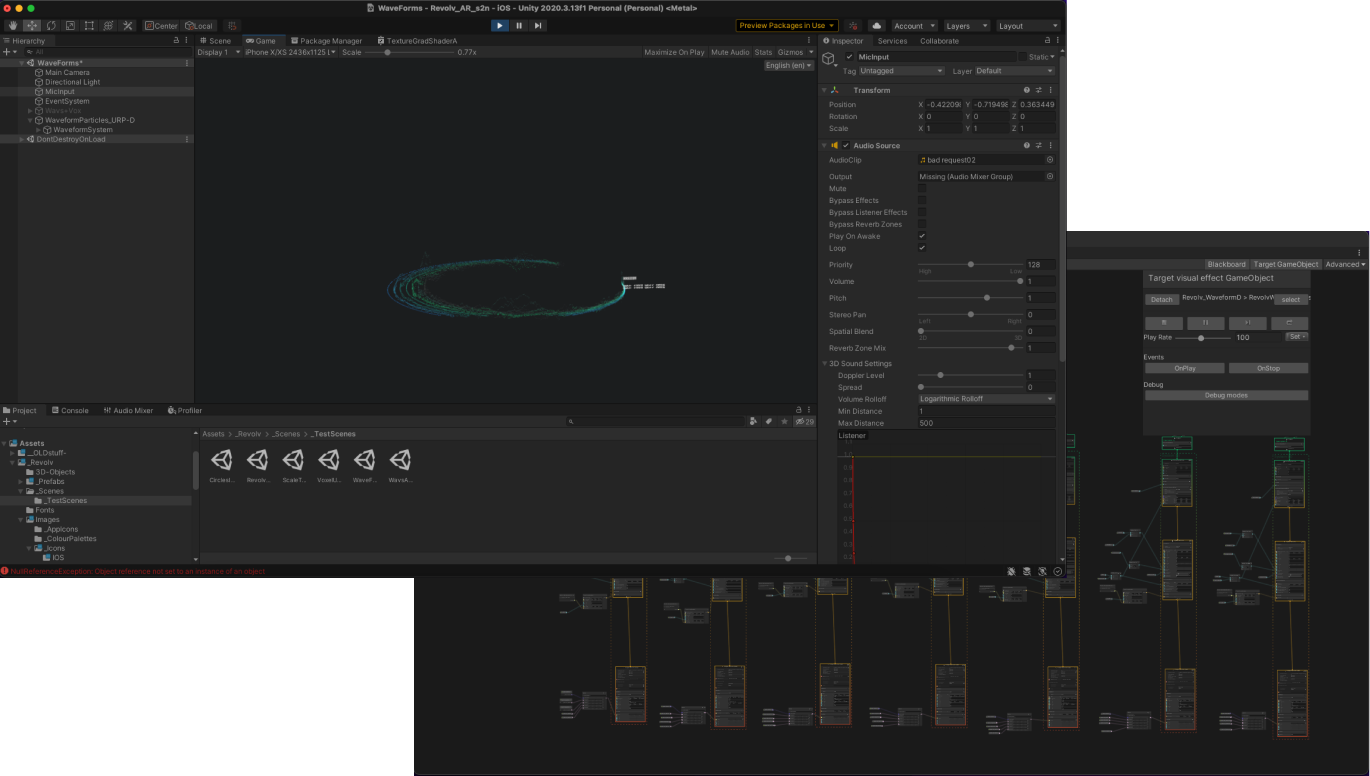Viewport: 1370px width, 776px height.
Task: Collapse the Transform component foldout
Action: 823,90
